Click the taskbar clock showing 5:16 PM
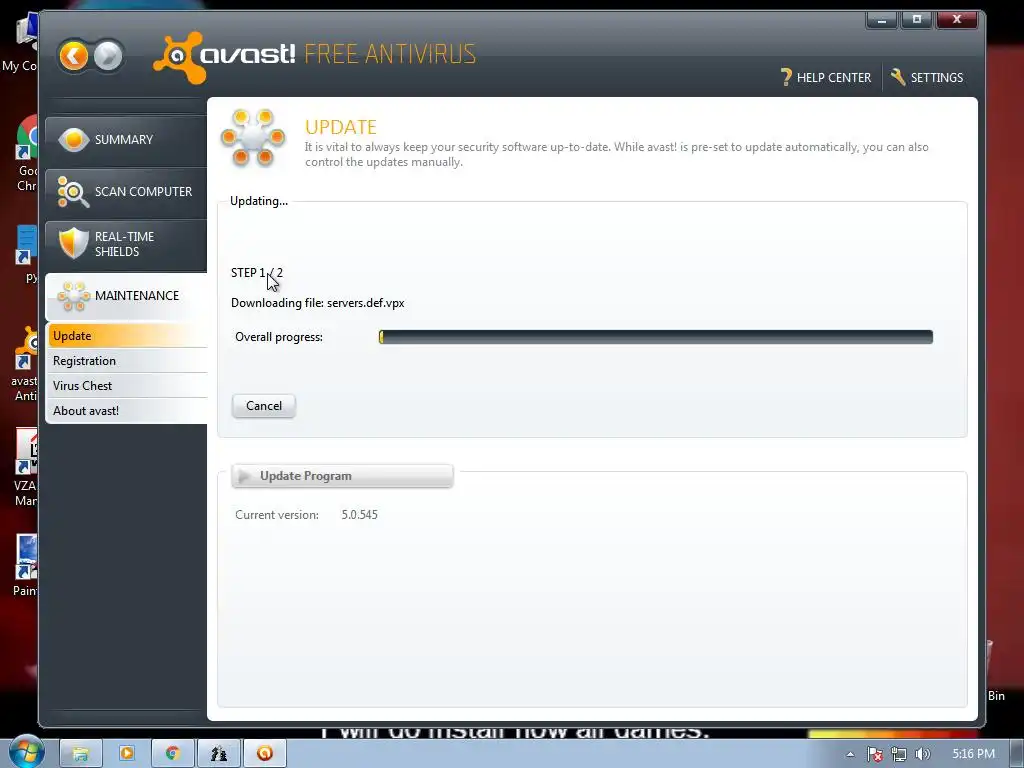Image resolution: width=1024 pixels, height=768 pixels. point(973,754)
